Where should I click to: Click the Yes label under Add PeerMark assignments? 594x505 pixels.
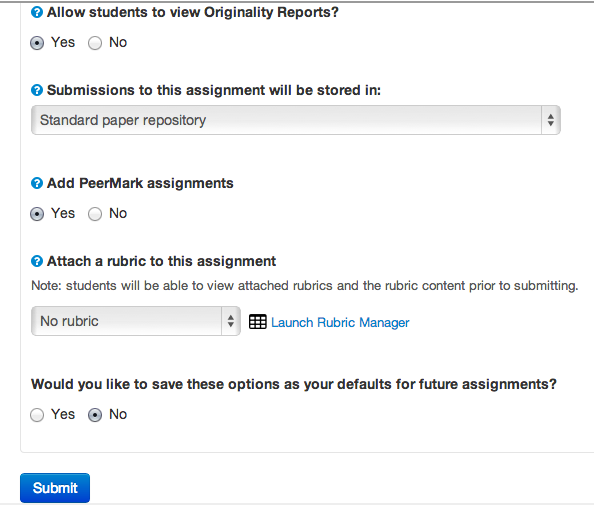[x=63, y=213]
